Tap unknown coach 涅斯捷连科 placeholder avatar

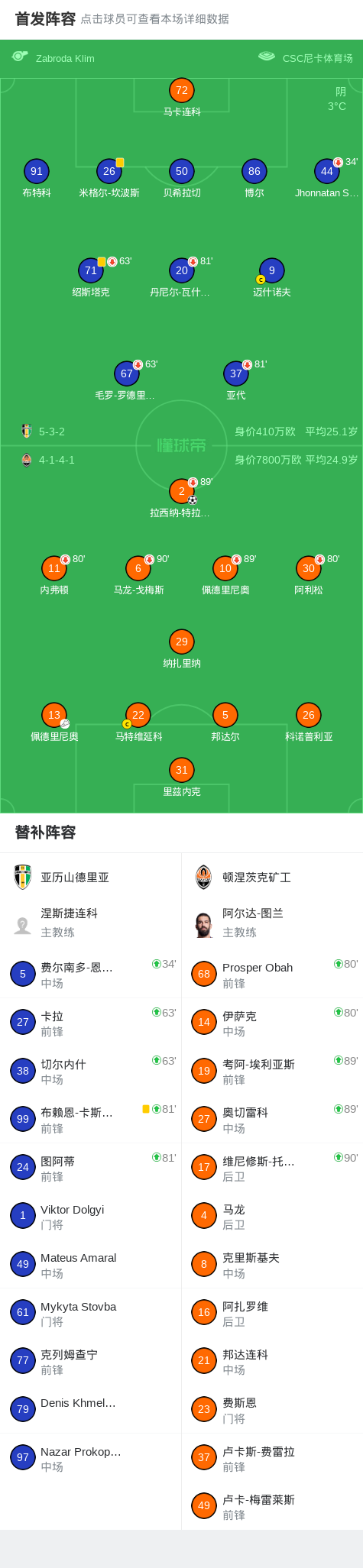coord(23,924)
